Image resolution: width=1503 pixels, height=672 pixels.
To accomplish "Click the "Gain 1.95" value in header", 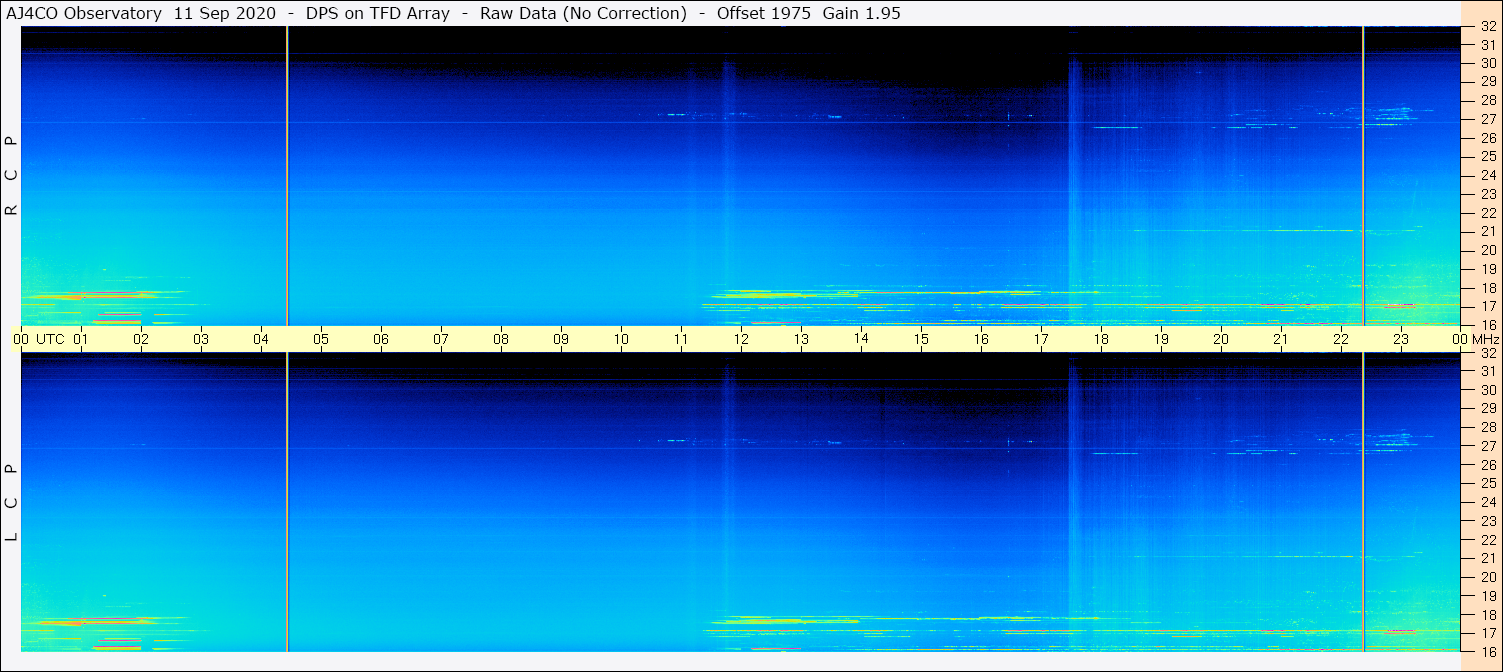I will 862,14.
